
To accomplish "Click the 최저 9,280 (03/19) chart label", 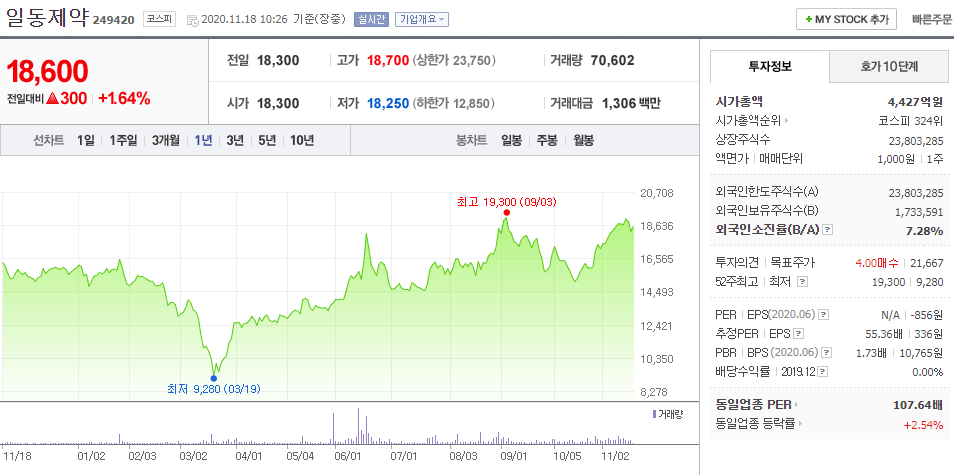I will (214, 389).
